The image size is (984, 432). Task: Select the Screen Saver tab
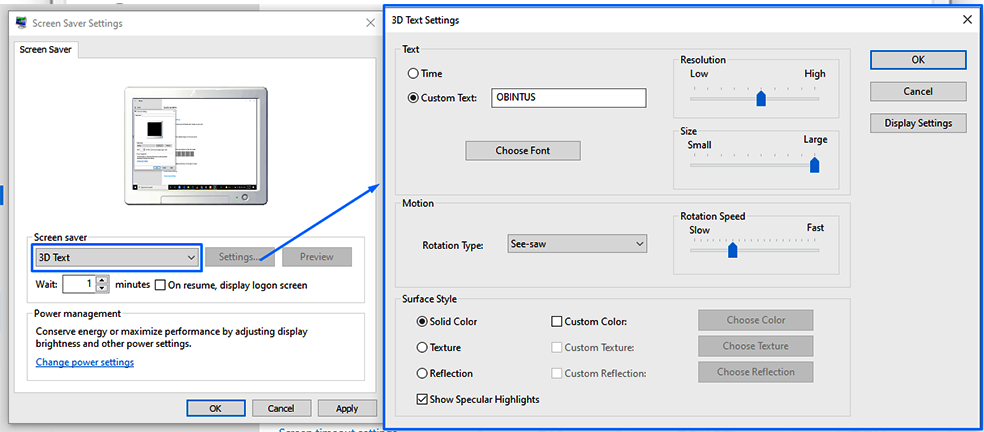45,49
